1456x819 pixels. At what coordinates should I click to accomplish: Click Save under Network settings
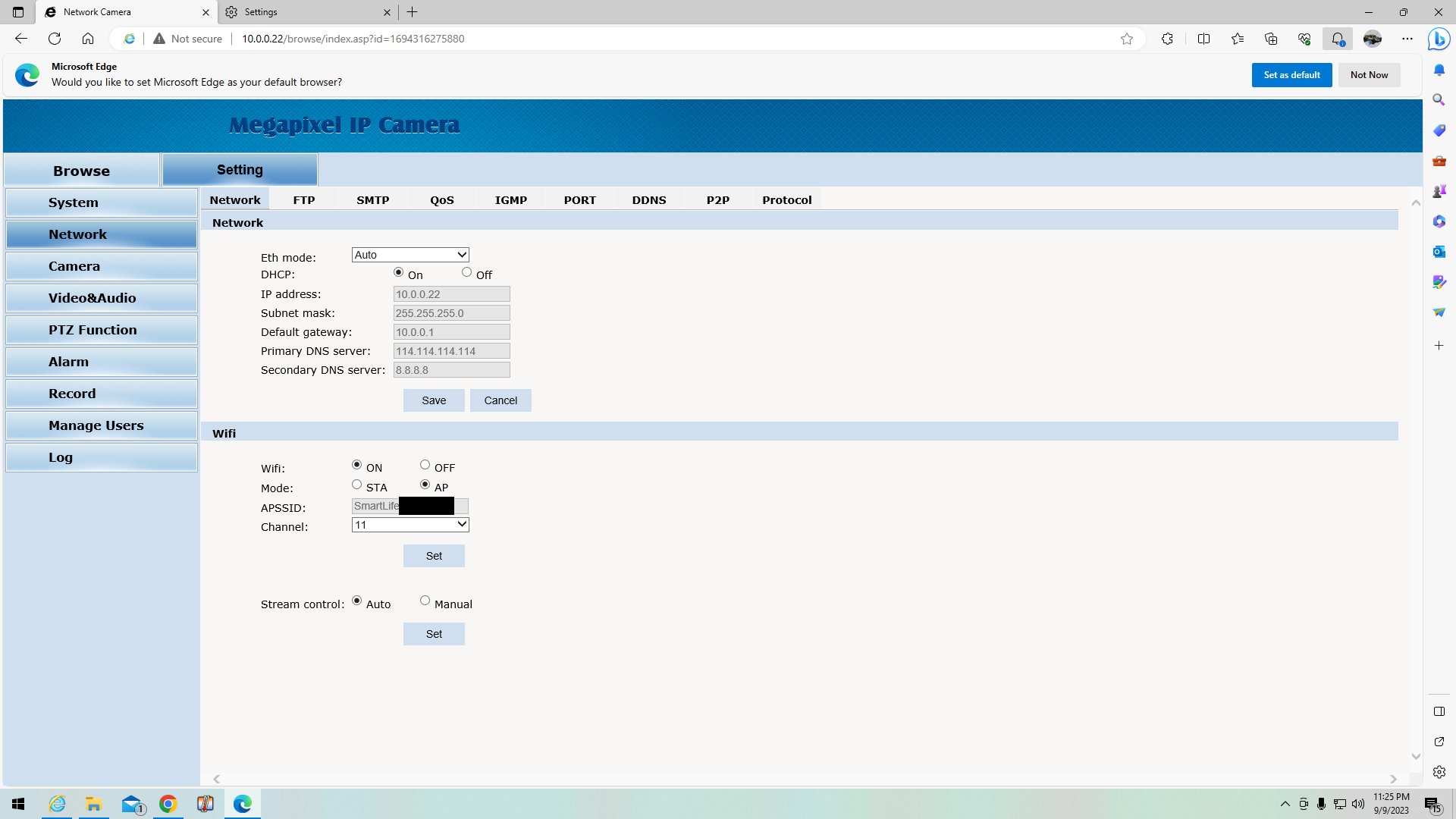click(434, 400)
